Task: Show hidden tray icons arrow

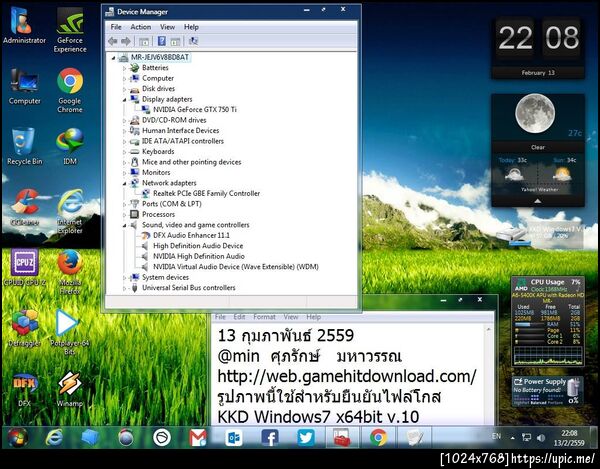Action: tap(512, 438)
